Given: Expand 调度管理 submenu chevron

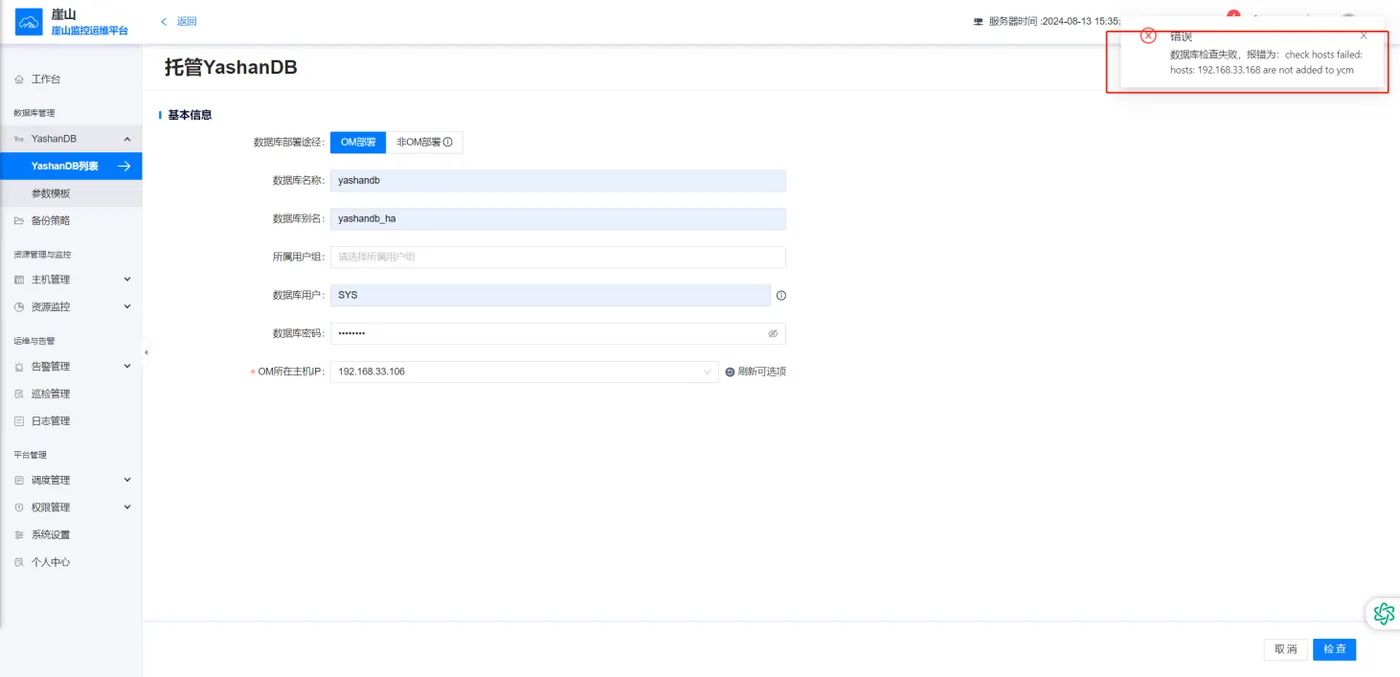Looking at the screenshot, I should (127, 480).
